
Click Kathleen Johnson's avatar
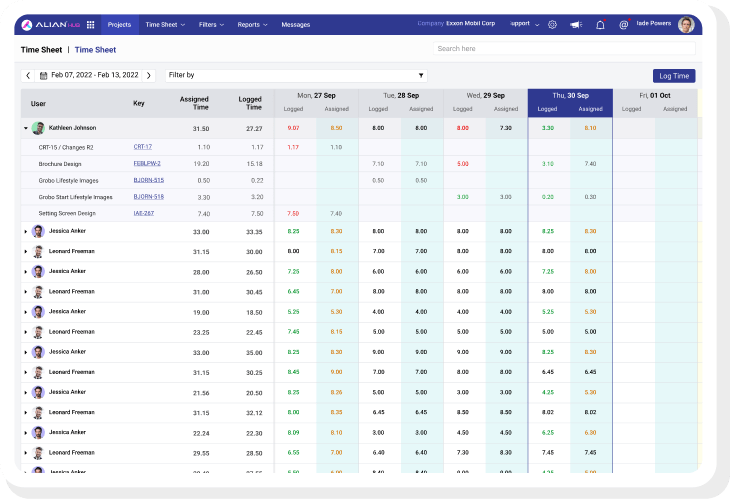point(38,128)
